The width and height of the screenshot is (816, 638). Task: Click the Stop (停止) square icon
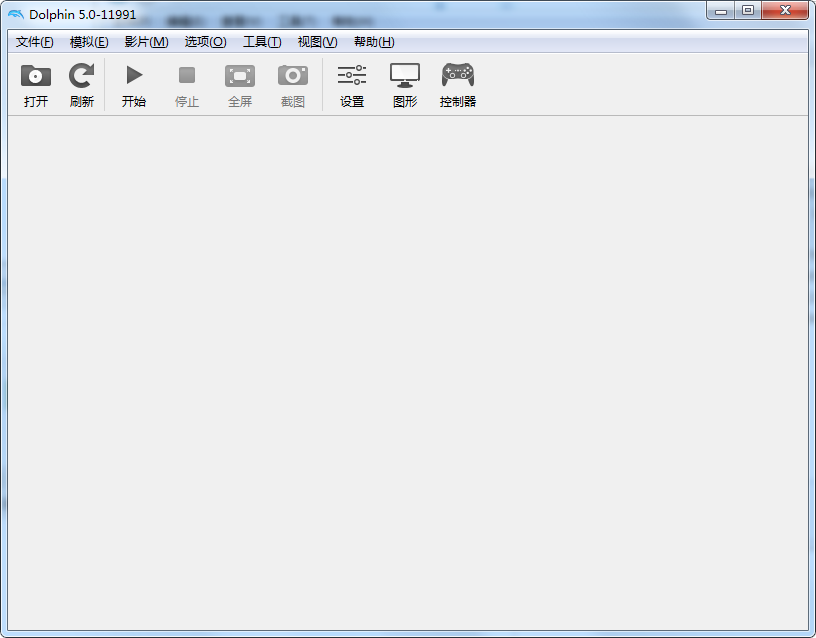click(x=187, y=76)
